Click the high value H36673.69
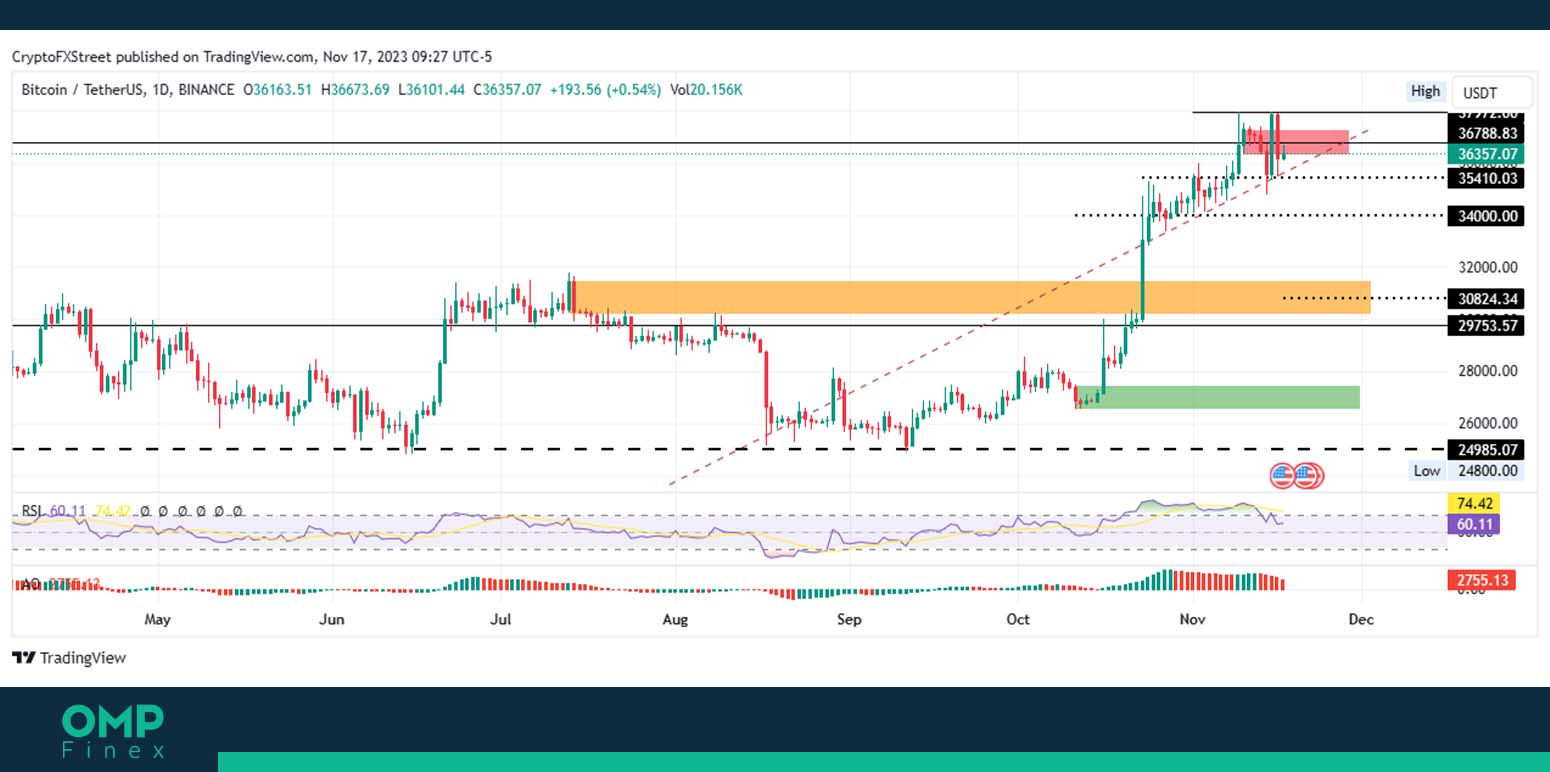The height and width of the screenshot is (772, 1550). click(355, 90)
